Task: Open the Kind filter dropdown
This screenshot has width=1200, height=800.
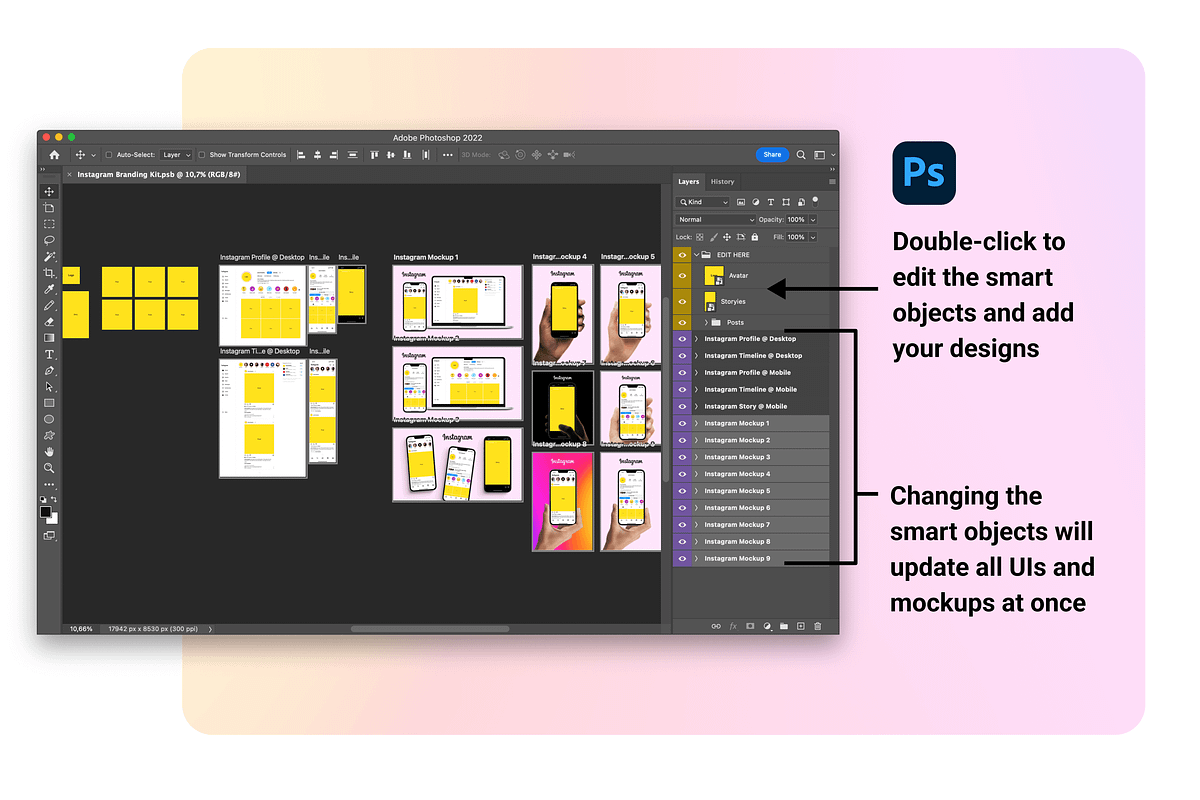Action: [703, 202]
